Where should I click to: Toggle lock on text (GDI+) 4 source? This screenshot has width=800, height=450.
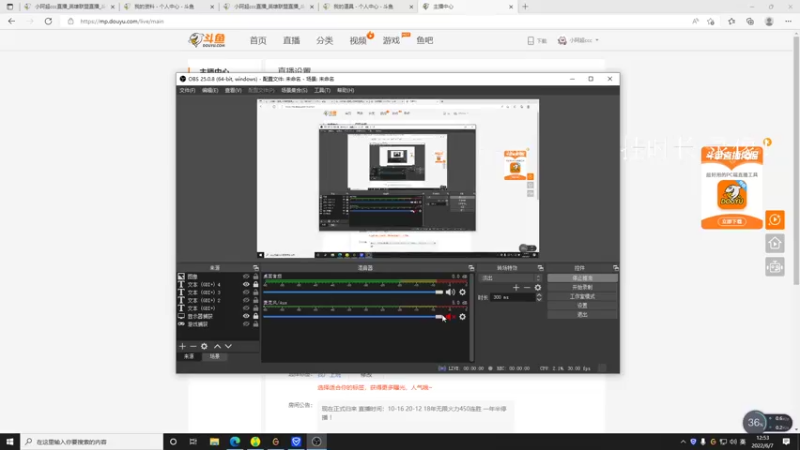click(256, 285)
